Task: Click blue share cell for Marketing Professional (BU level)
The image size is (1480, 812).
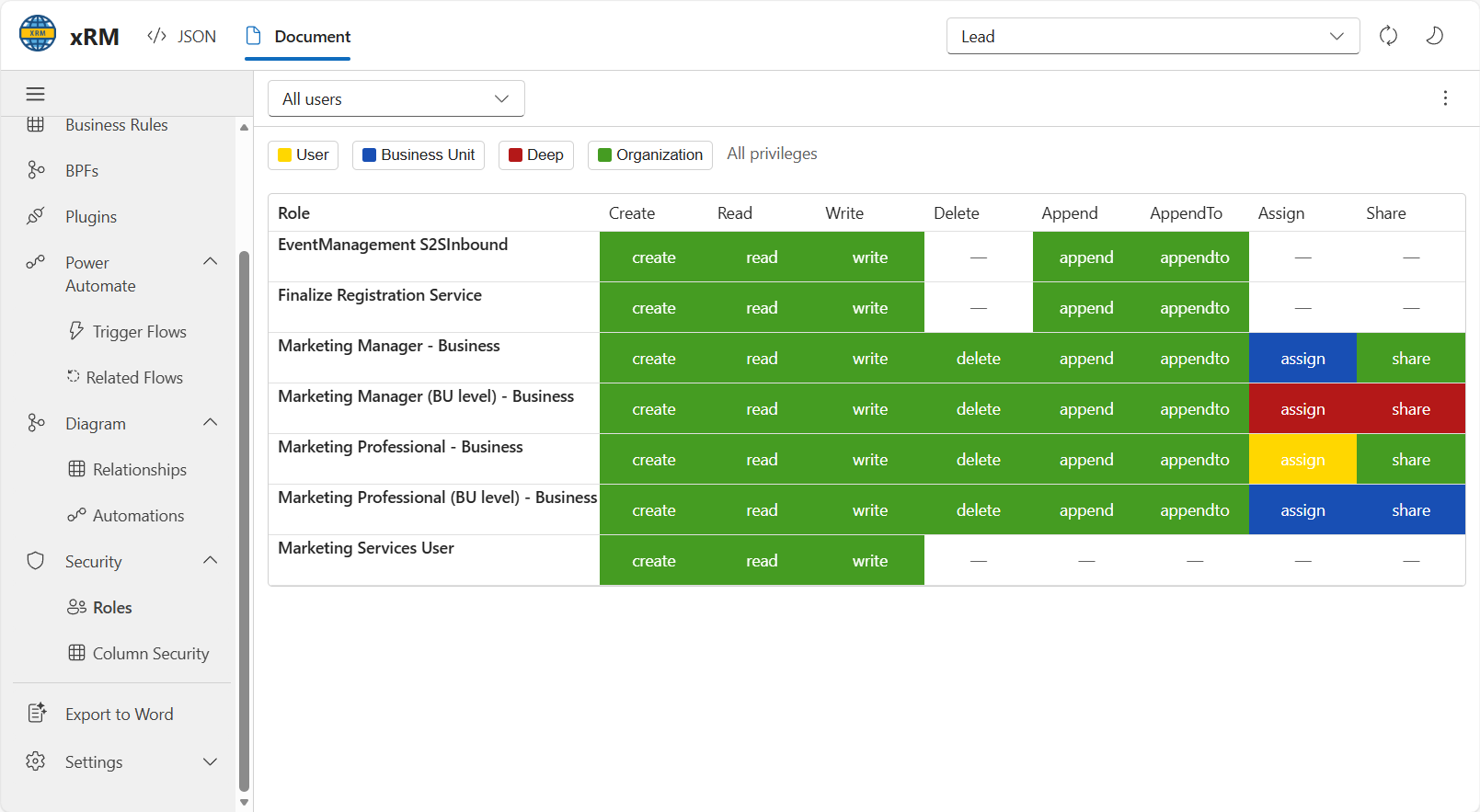Action: (x=1411, y=510)
